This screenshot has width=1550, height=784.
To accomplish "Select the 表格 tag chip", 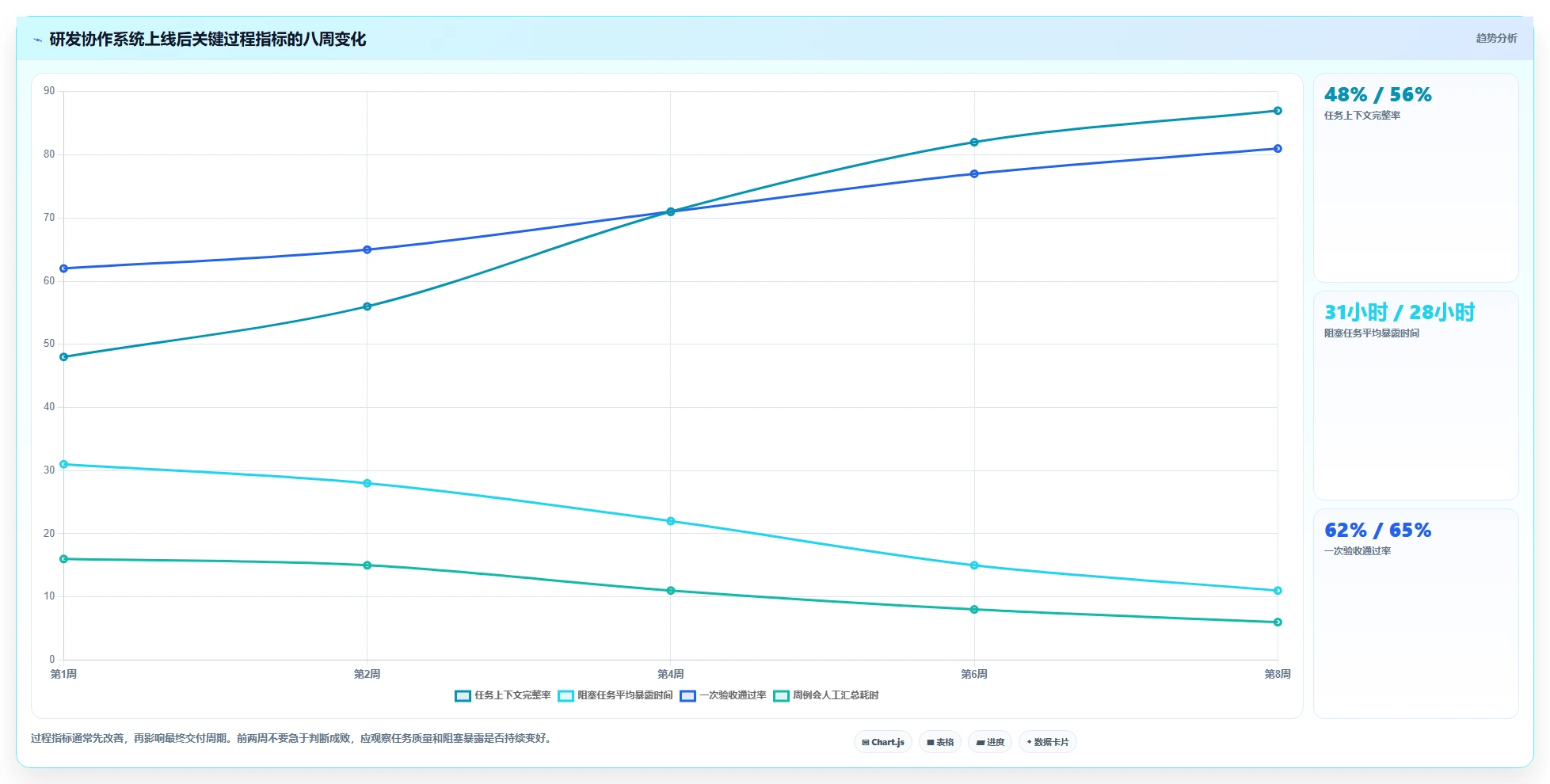I will (940, 742).
